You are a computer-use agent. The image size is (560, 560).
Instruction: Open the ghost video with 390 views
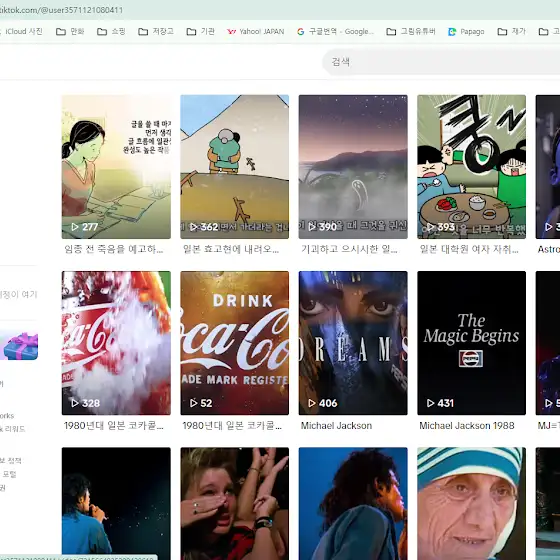point(353,166)
